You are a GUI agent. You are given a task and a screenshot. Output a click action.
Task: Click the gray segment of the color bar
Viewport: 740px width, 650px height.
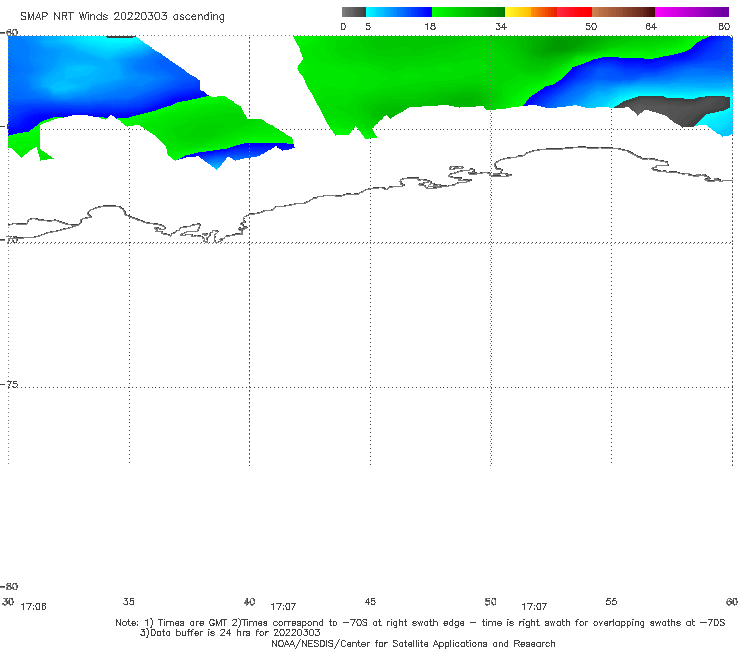click(354, 12)
